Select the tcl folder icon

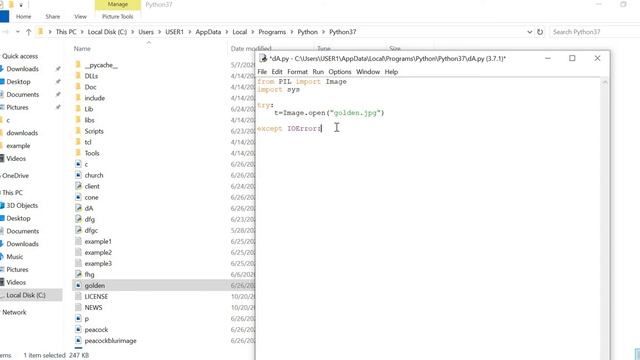click(78, 142)
